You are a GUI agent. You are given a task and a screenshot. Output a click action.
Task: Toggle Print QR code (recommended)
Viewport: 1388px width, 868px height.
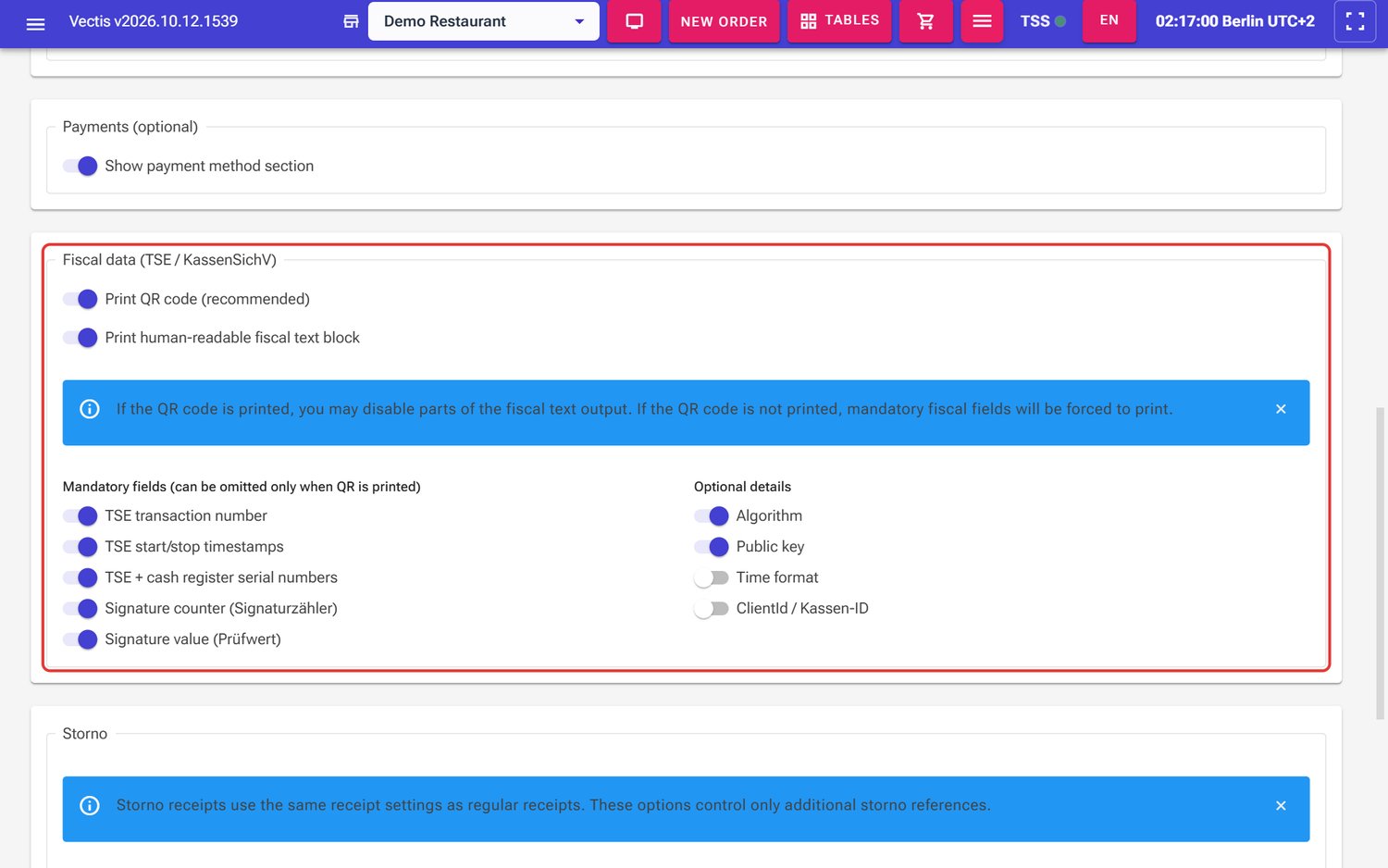(x=81, y=299)
